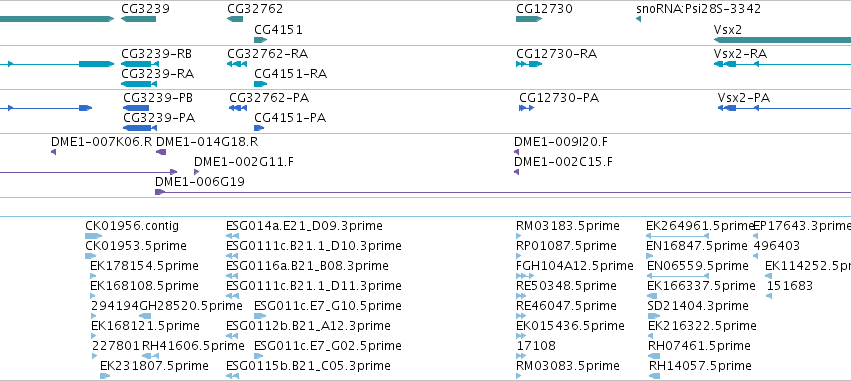Screen dimensions: 851x381
Task: Open protein CG4151-PA
Action: [290, 118]
